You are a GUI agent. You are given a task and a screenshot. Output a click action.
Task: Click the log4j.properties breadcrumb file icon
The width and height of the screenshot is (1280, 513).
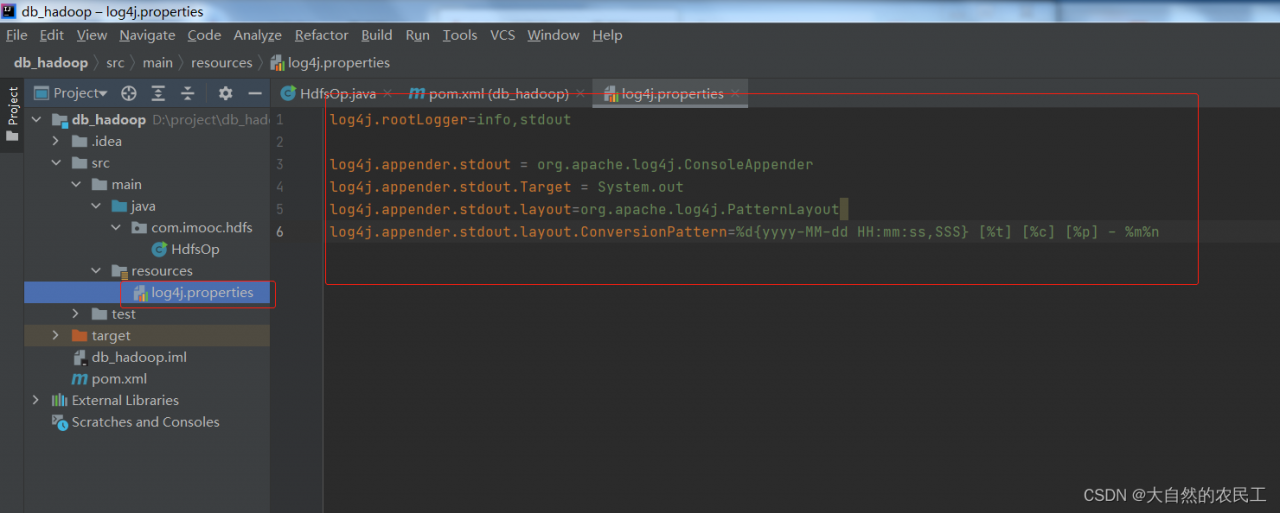click(277, 62)
